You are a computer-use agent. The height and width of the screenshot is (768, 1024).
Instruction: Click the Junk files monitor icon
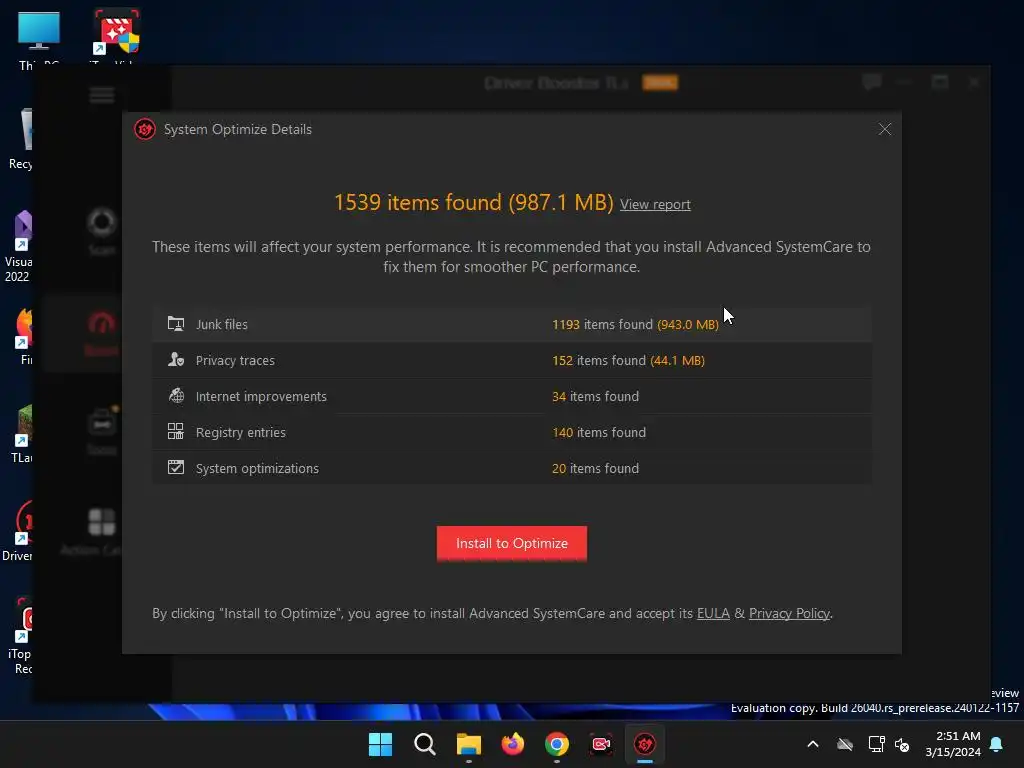[176, 324]
